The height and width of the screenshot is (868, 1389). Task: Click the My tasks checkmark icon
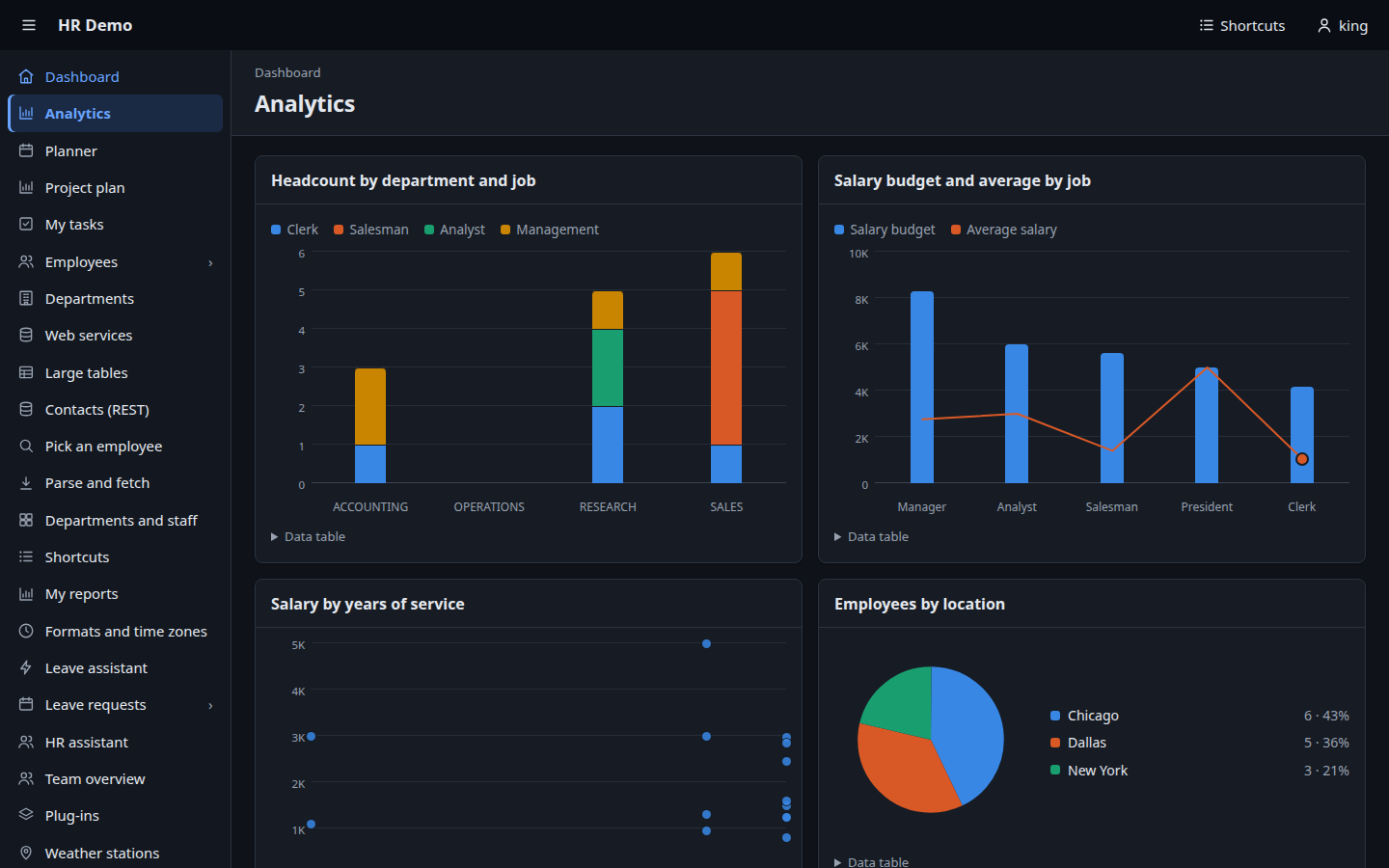coord(26,224)
